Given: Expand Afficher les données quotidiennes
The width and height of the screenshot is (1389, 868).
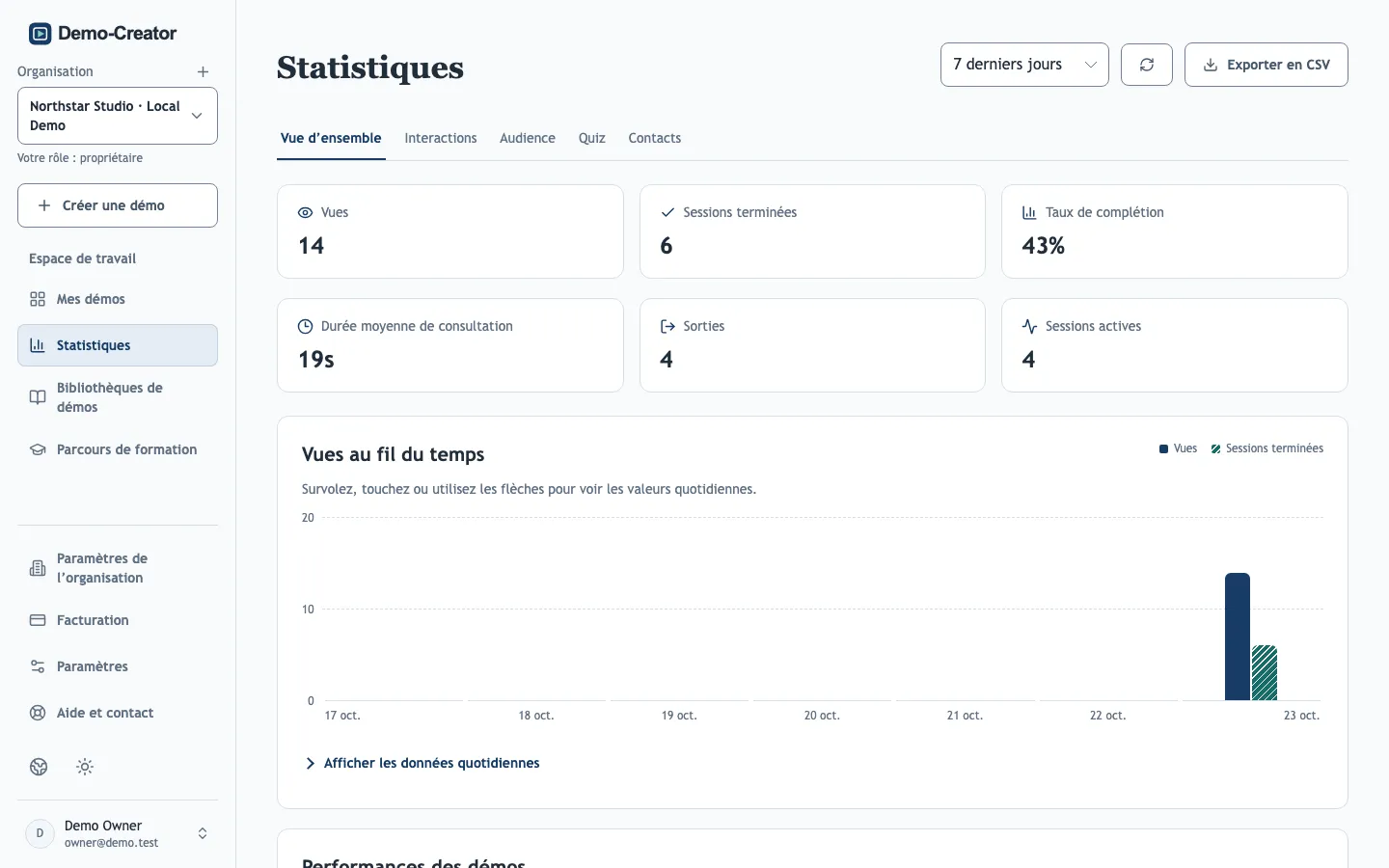Looking at the screenshot, I should pyautogui.click(x=422, y=763).
